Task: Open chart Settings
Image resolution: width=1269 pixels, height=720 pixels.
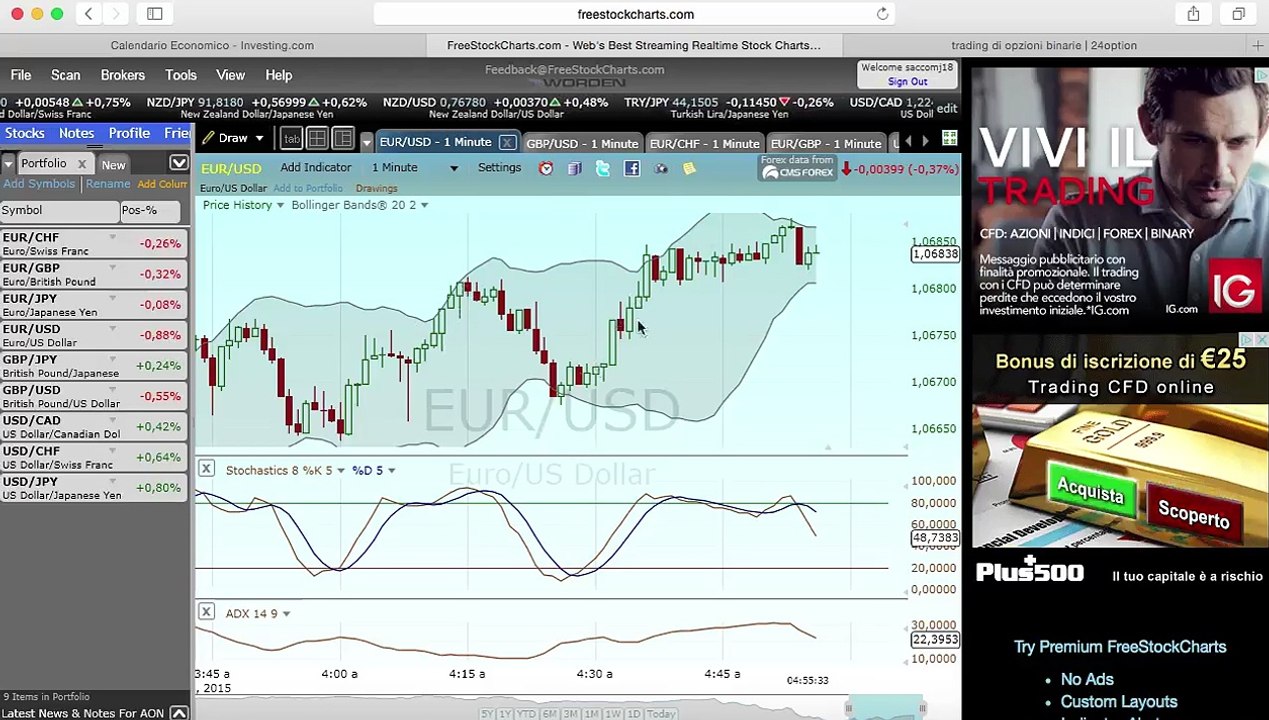Action: (x=499, y=167)
